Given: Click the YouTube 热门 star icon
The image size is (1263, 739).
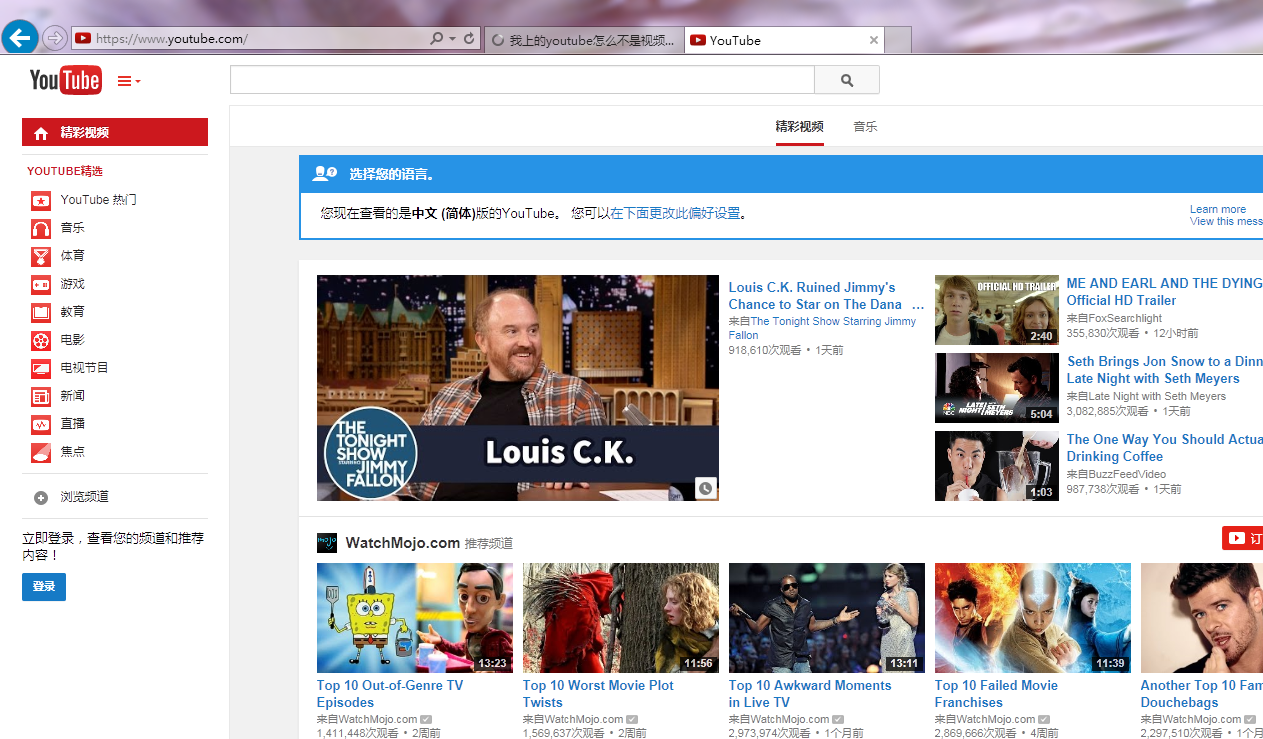Looking at the screenshot, I should [41, 200].
